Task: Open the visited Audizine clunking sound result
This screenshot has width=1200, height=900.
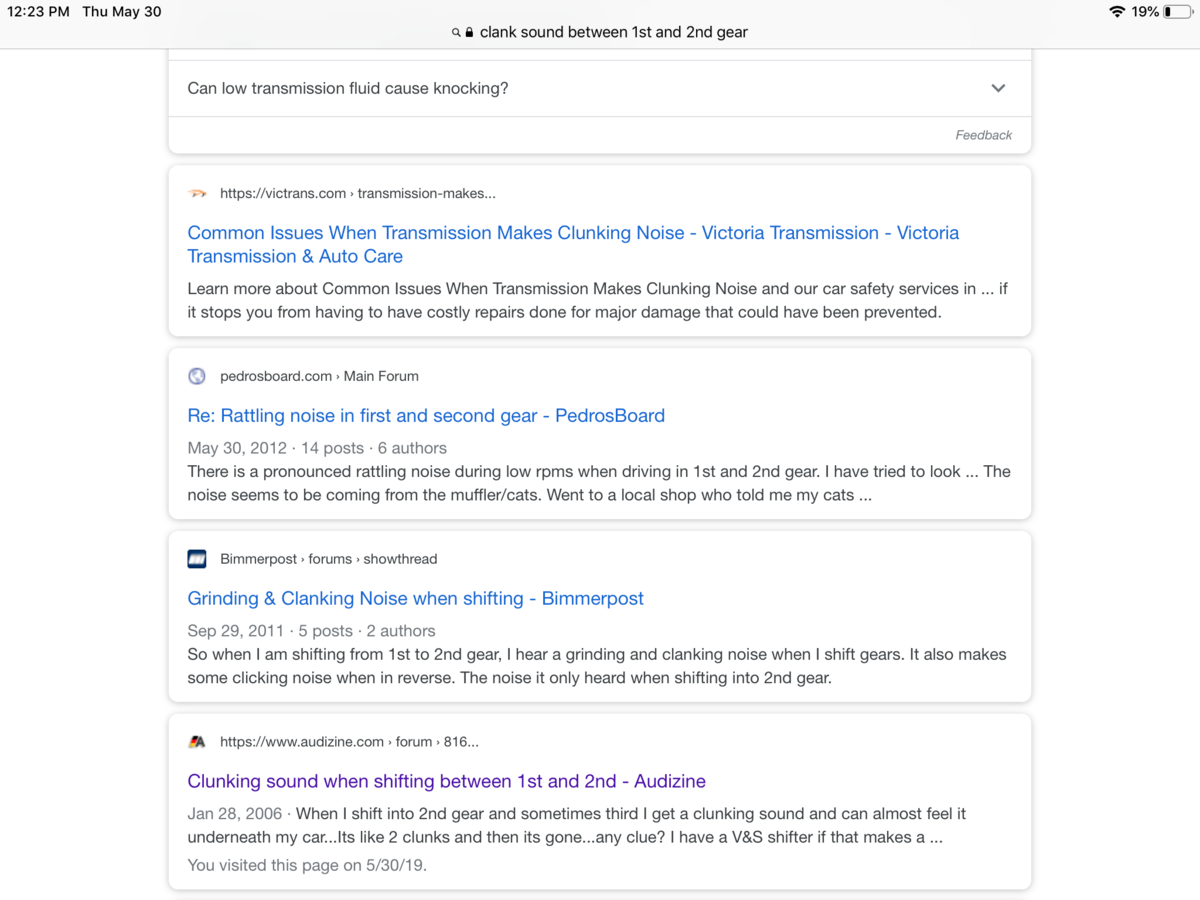Action: pyautogui.click(x=446, y=782)
